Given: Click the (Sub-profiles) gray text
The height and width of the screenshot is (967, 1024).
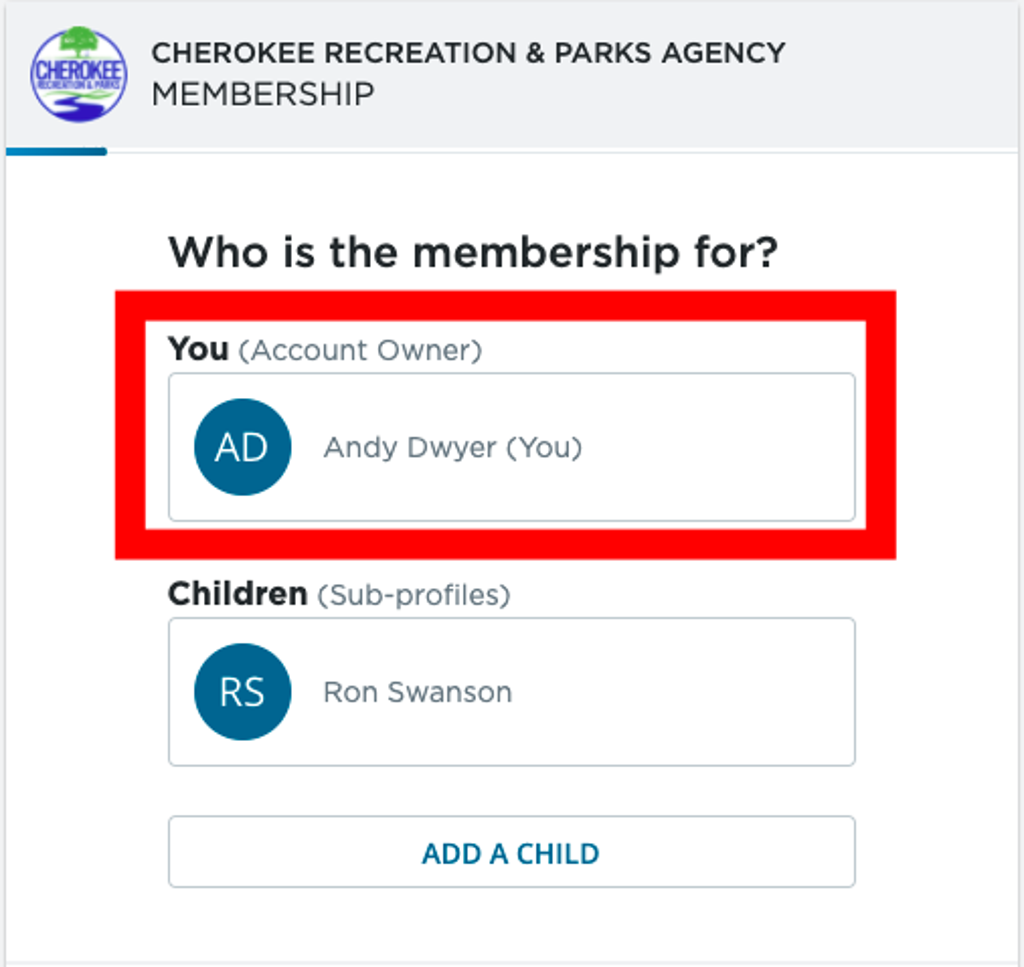Looking at the screenshot, I should coord(413,595).
